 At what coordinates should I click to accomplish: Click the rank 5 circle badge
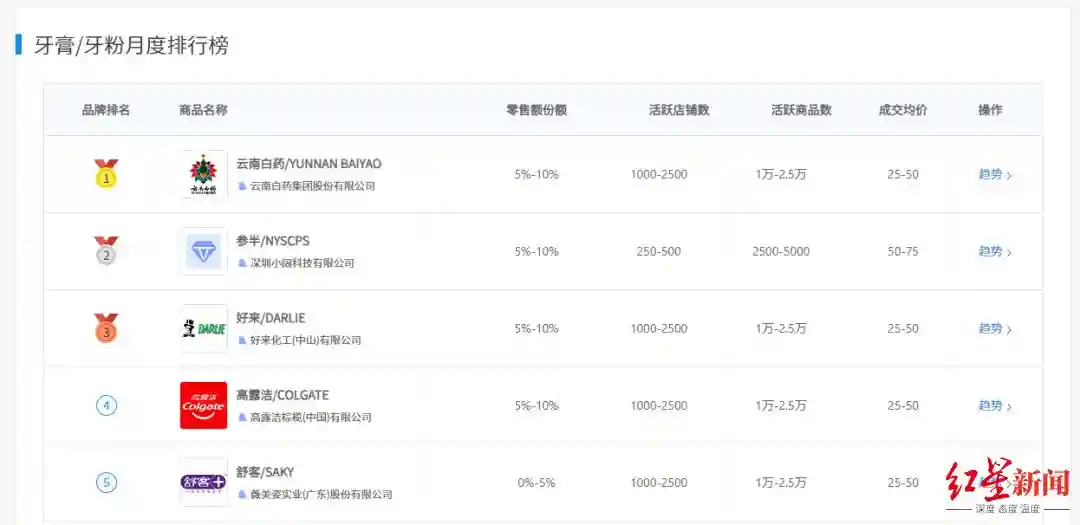click(106, 482)
